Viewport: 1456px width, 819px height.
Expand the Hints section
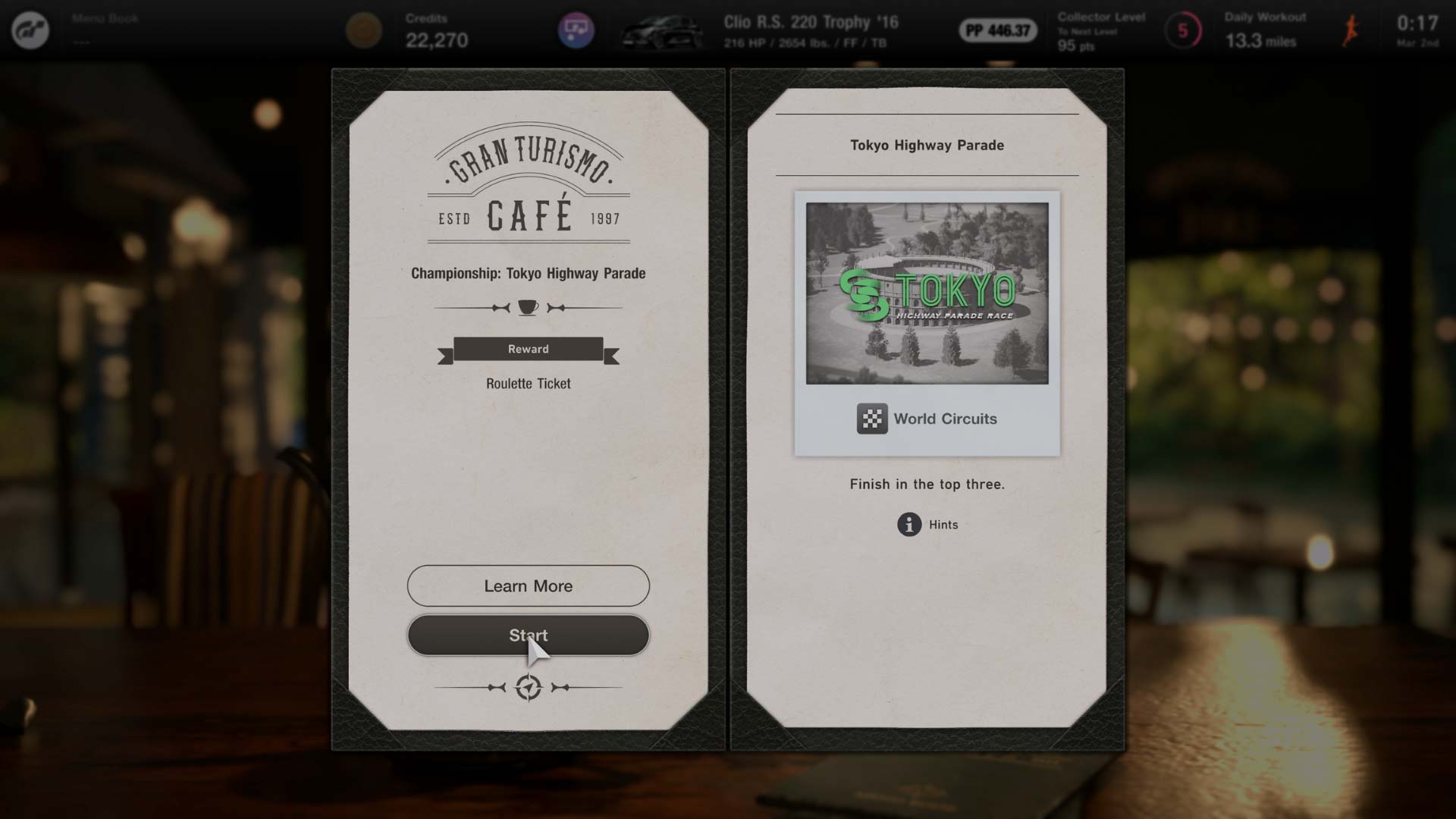click(x=926, y=524)
